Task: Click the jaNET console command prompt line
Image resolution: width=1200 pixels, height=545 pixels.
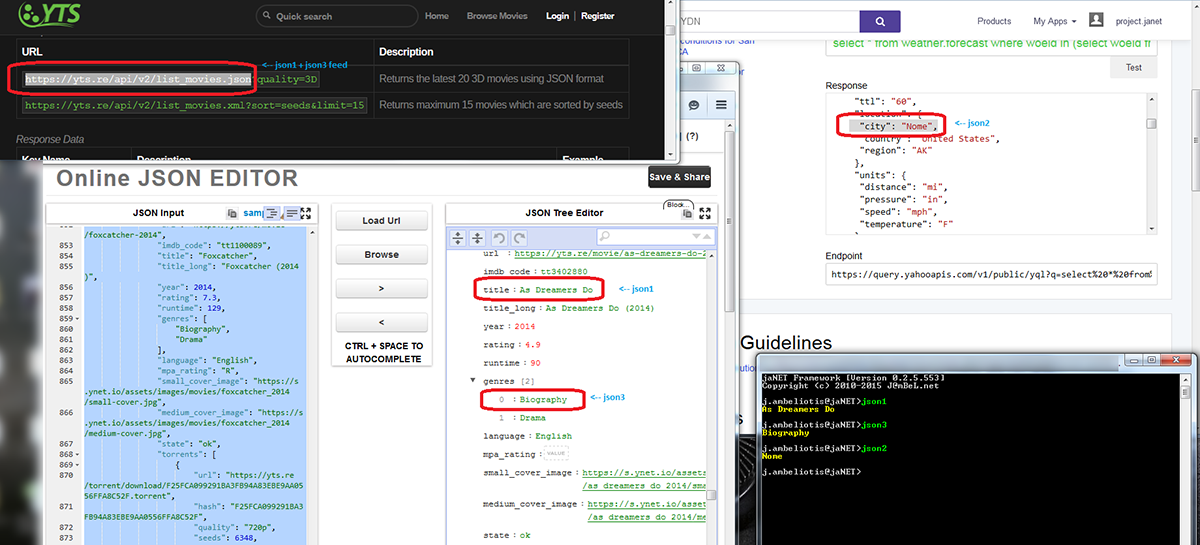Action: [810, 471]
